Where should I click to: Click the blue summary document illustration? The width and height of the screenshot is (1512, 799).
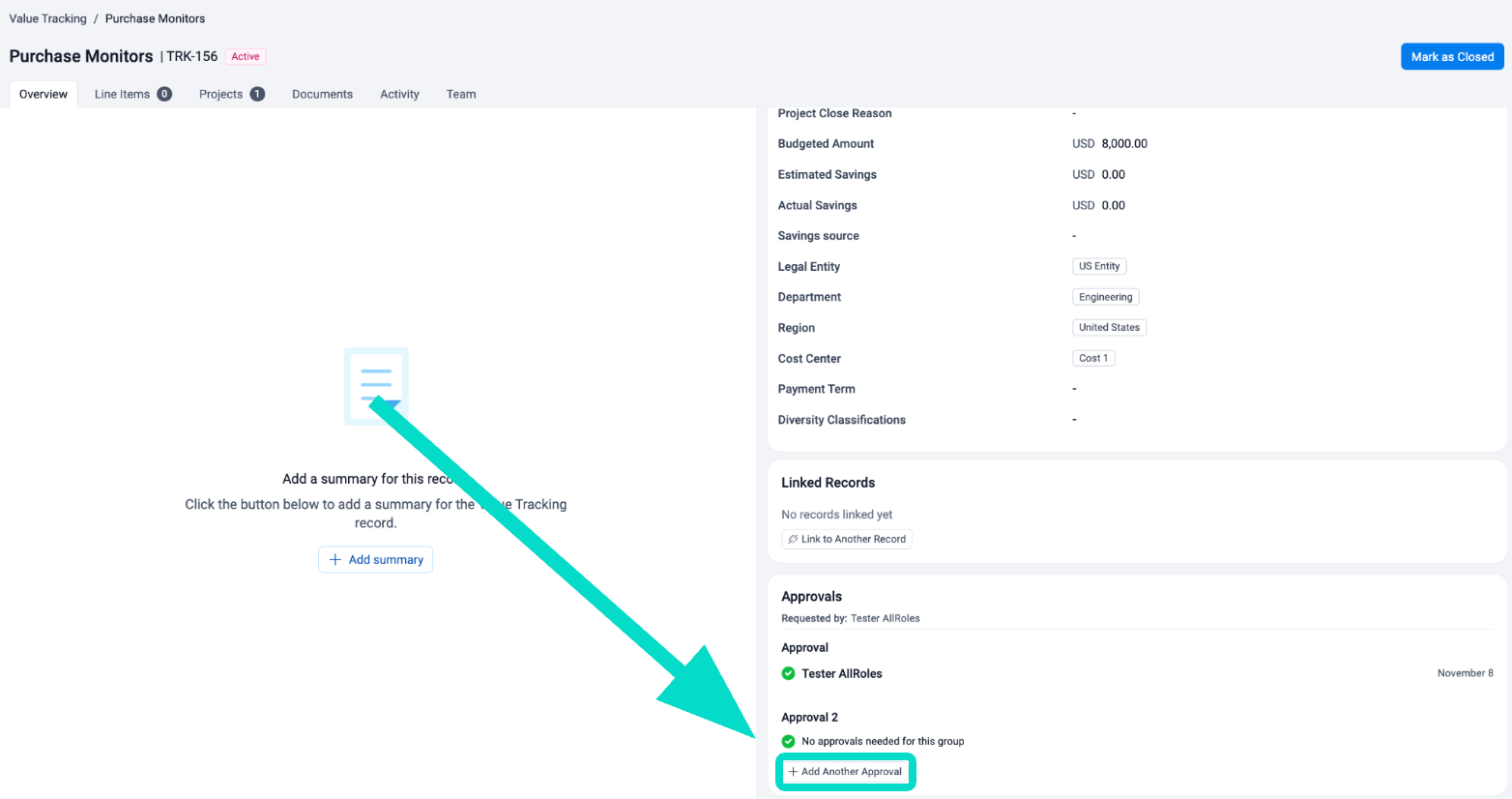(x=376, y=385)
